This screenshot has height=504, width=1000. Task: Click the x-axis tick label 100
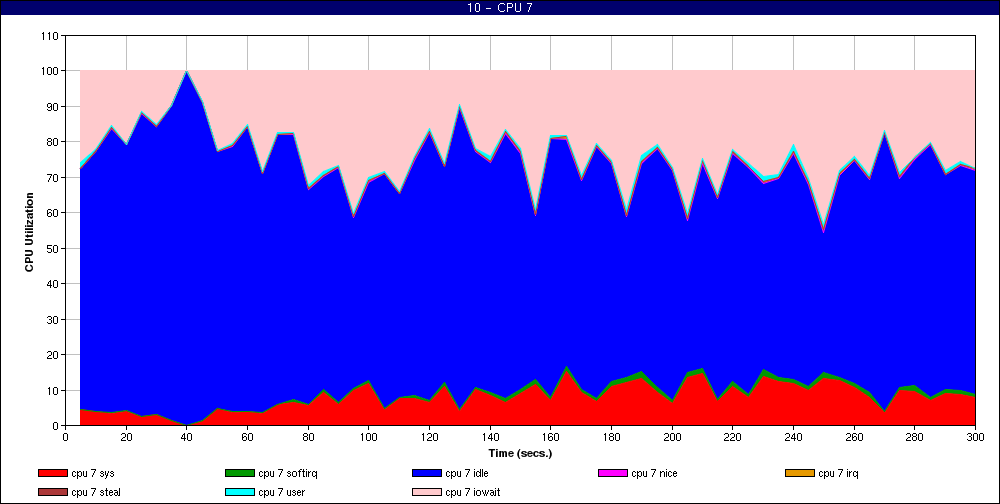tap(369, 437)
